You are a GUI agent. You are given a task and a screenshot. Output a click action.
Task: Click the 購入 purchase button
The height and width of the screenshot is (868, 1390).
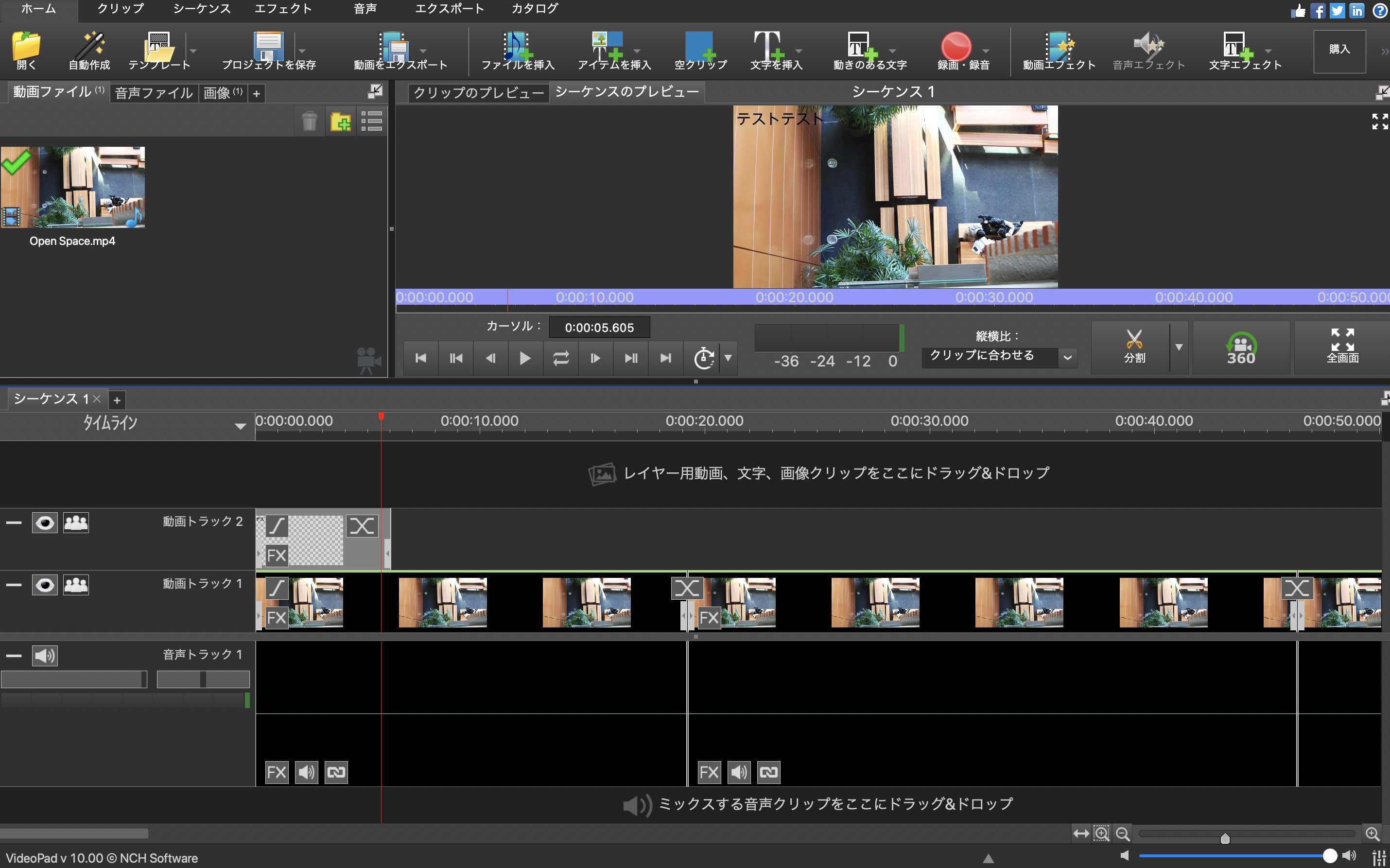click(1339, 51)
